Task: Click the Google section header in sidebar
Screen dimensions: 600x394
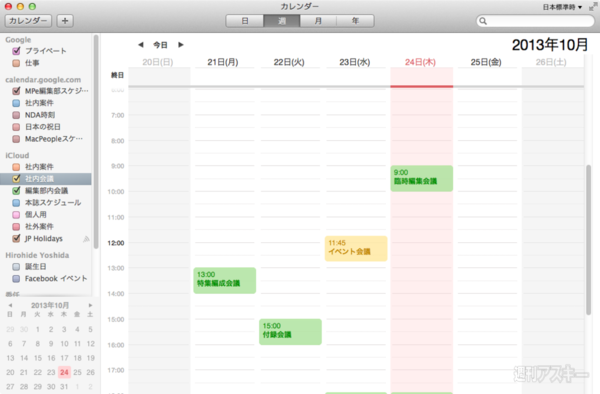Action: [18, 40]
